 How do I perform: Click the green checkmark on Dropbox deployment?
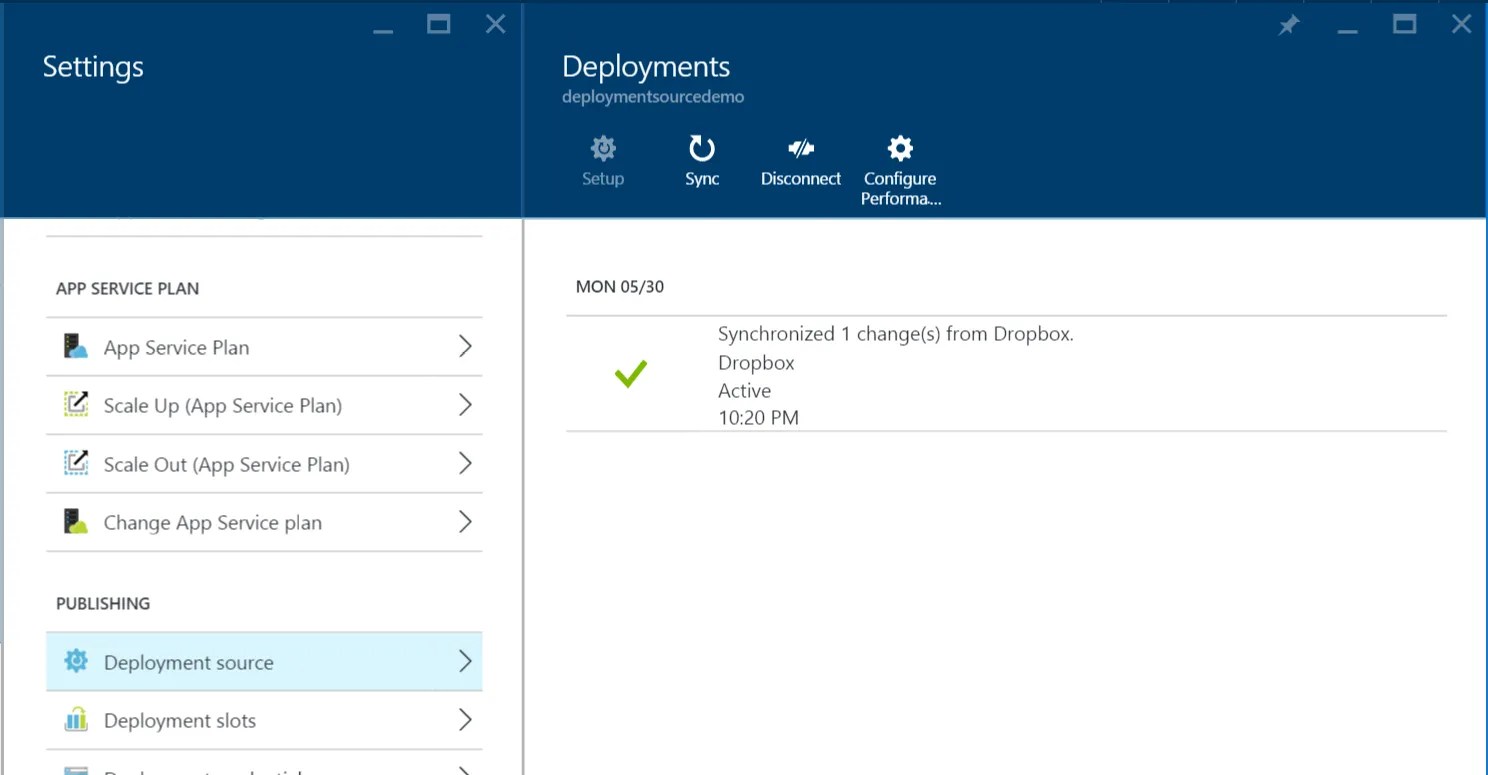pos(631,374)
